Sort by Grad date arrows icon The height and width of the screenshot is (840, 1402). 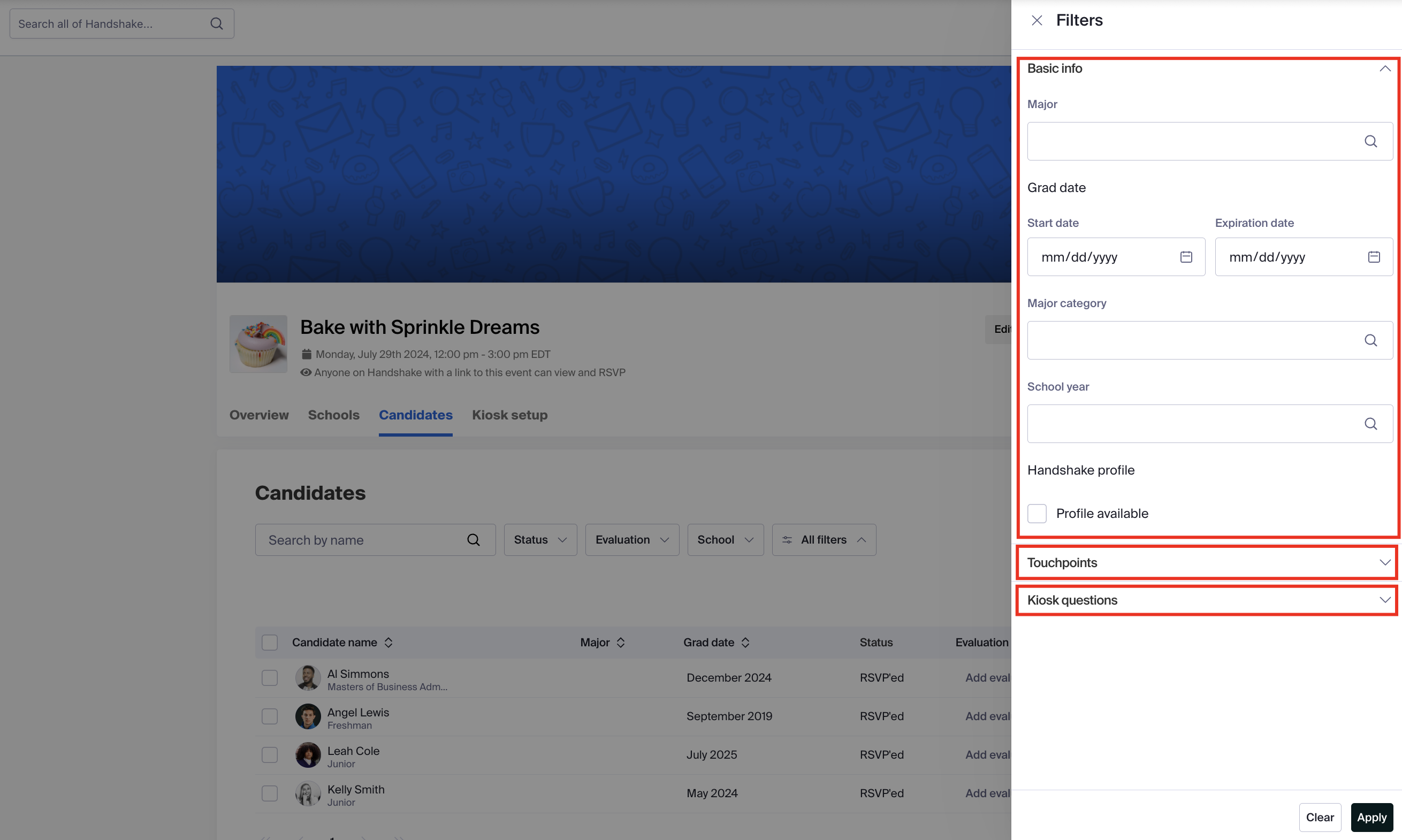[x=745, y=643]
